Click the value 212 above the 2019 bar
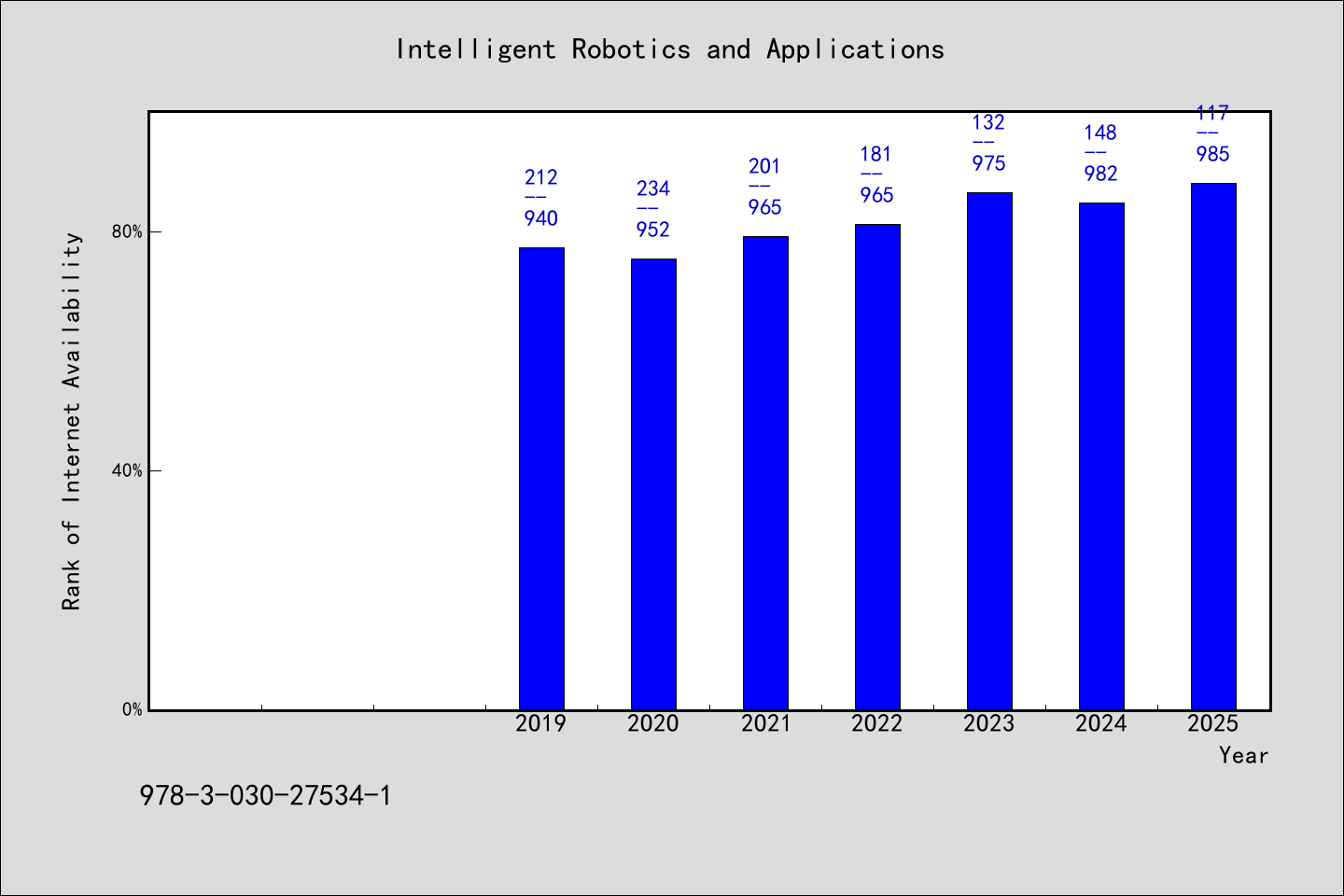 point(541,177)
